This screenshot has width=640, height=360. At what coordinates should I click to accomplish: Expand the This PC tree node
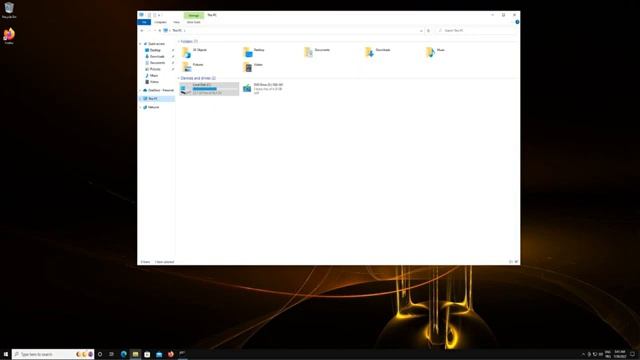[140, 99]
